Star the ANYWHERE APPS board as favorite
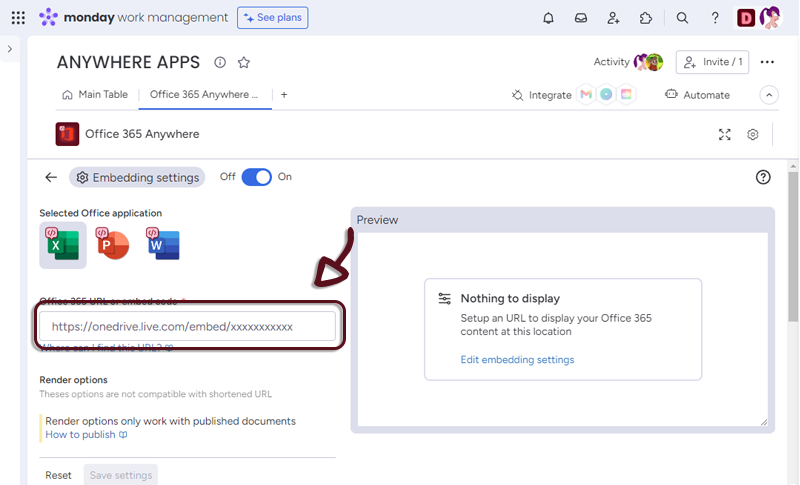The width and height of the screenshot is (800, 485). coord(244,62)
